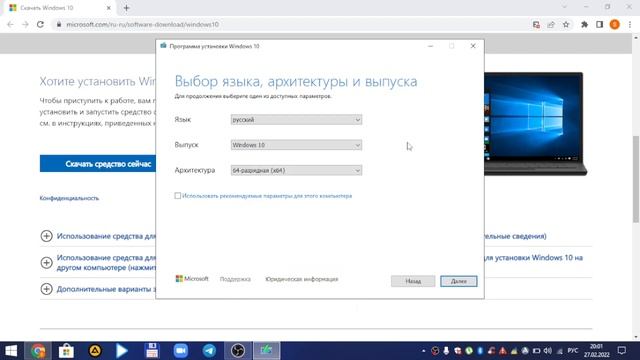Bookmark the page with the star icon
Screen dimensions: 640x360
click(566, 24)
